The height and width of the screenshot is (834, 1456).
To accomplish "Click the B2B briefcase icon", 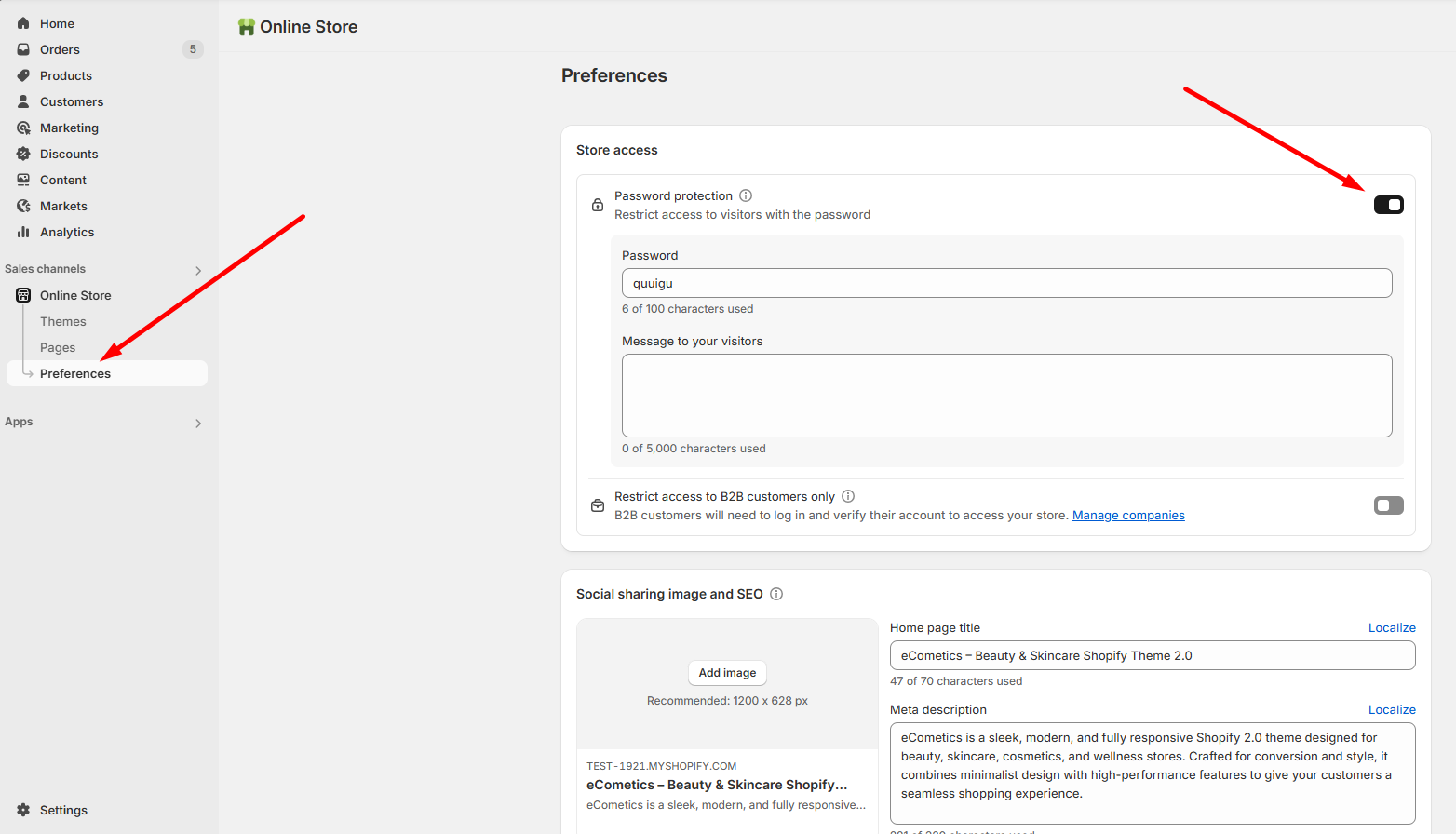I will [598, 505].
